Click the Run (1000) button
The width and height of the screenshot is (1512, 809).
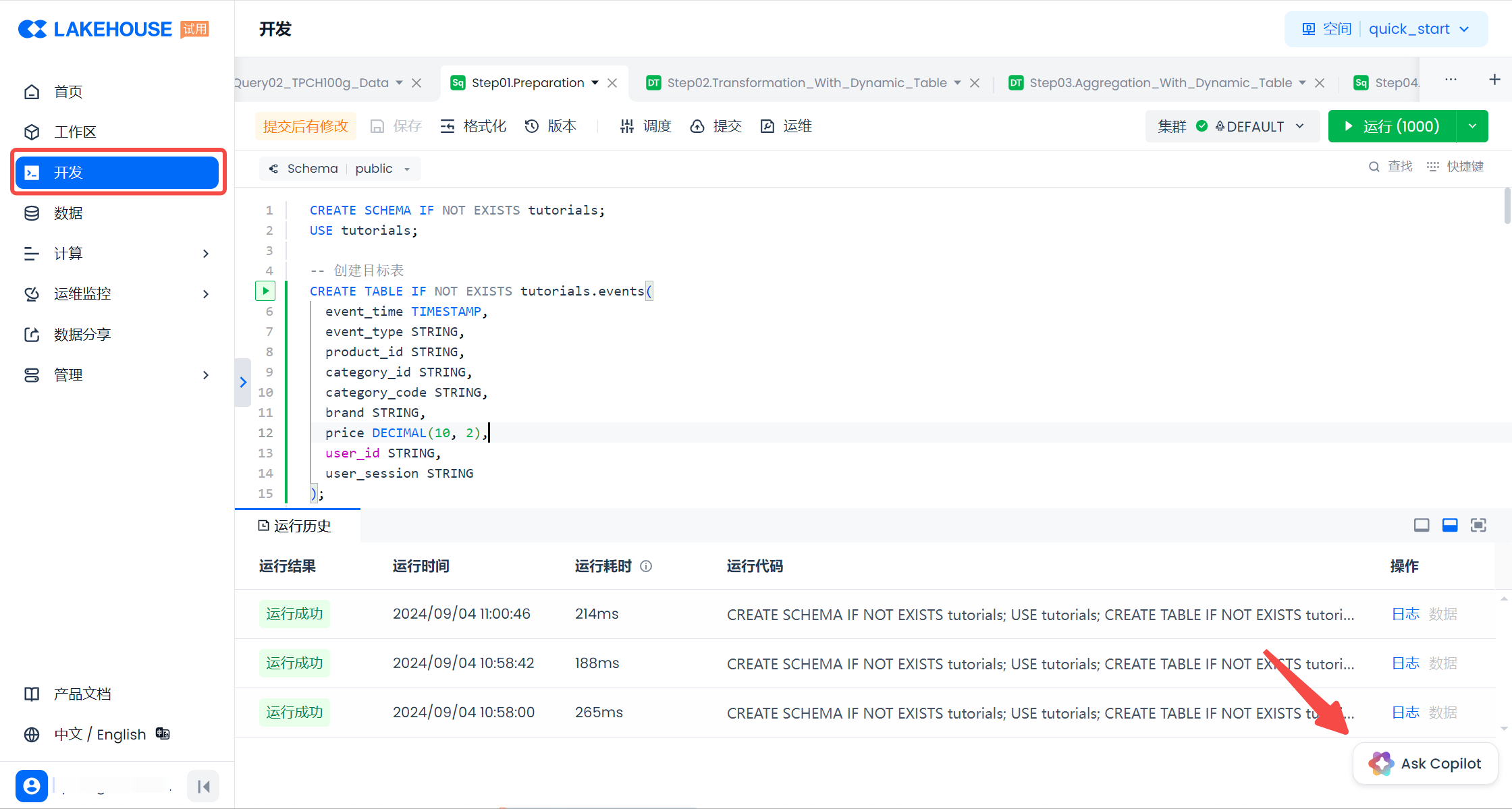click(1392, 126)
